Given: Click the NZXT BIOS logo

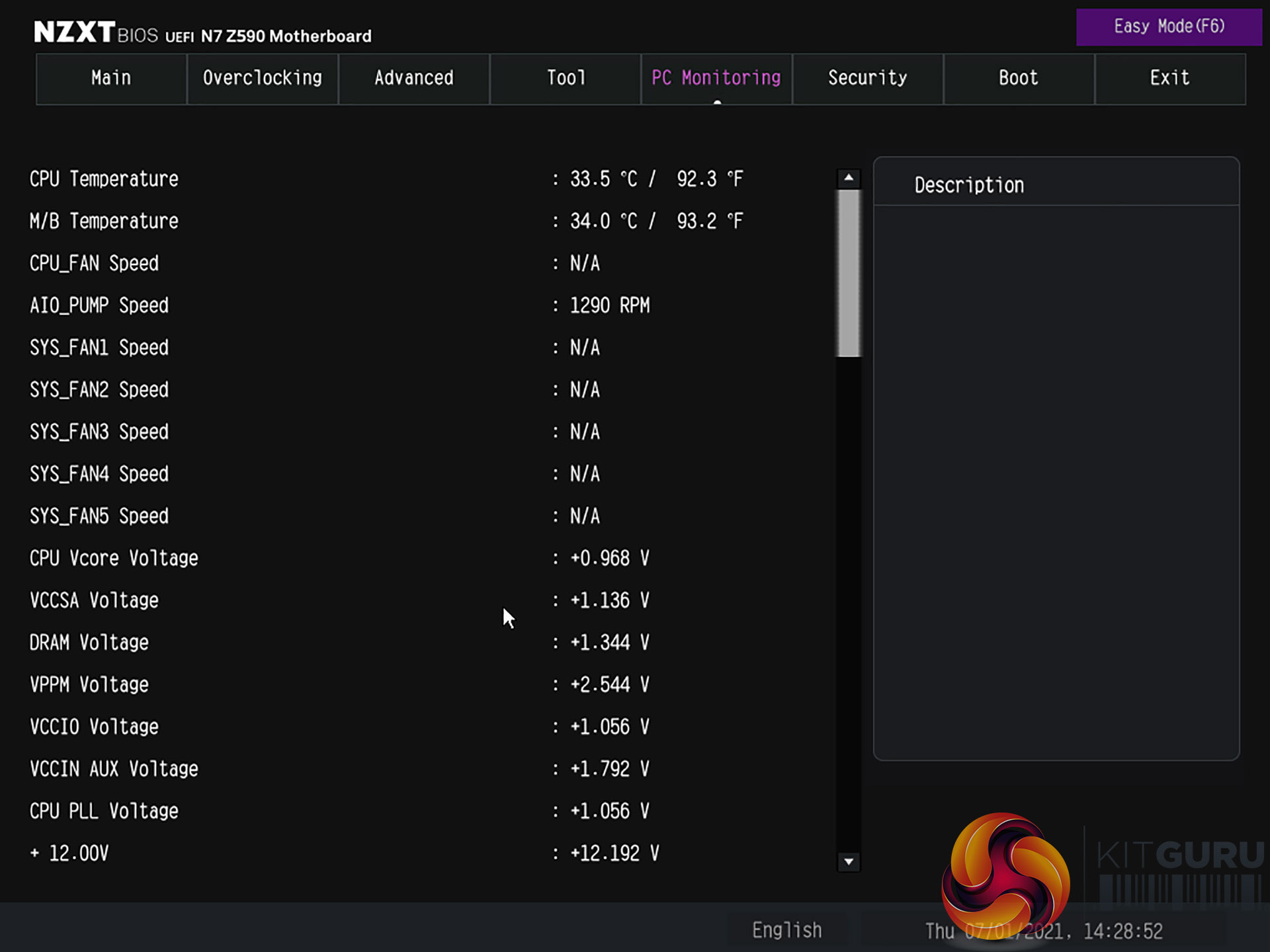Looking at the screenshot, I should [96, 33].
